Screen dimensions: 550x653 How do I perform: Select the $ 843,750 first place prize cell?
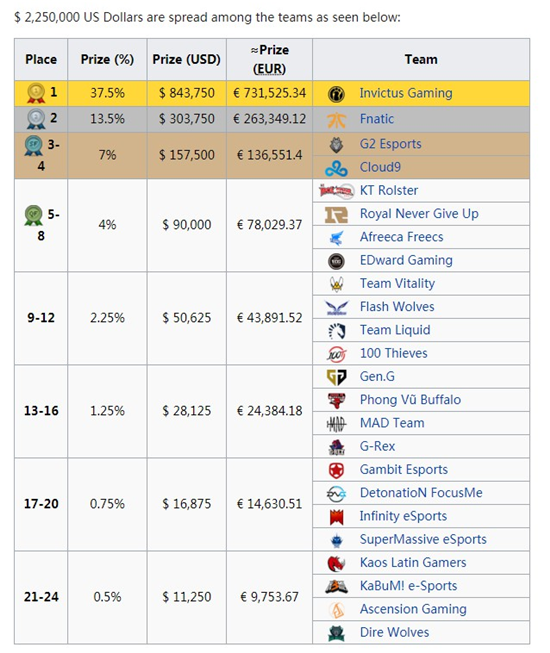point(187,93)
